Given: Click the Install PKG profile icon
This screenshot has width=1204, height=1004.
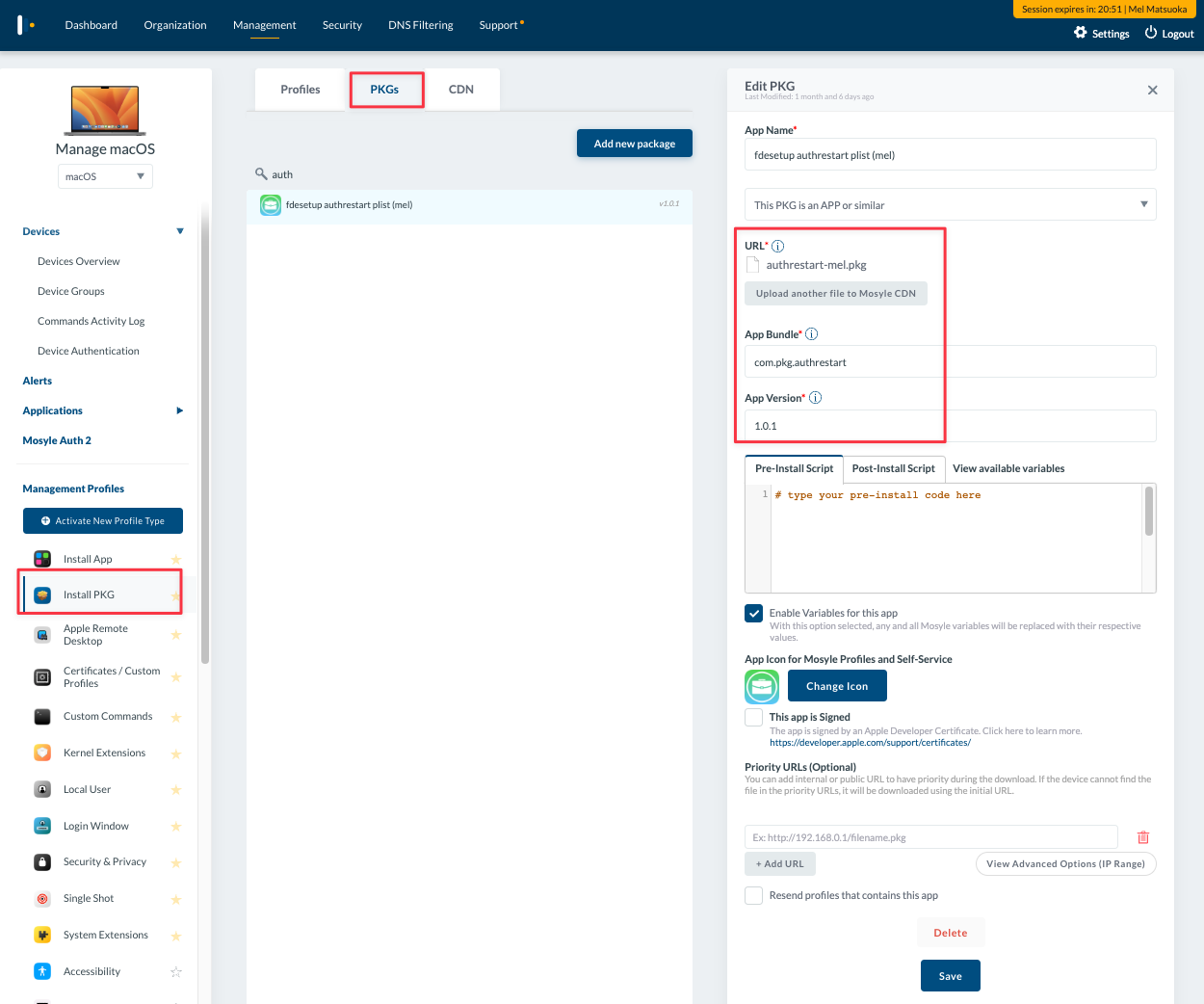Looking at the screenshot, I should tap(42, 594).
